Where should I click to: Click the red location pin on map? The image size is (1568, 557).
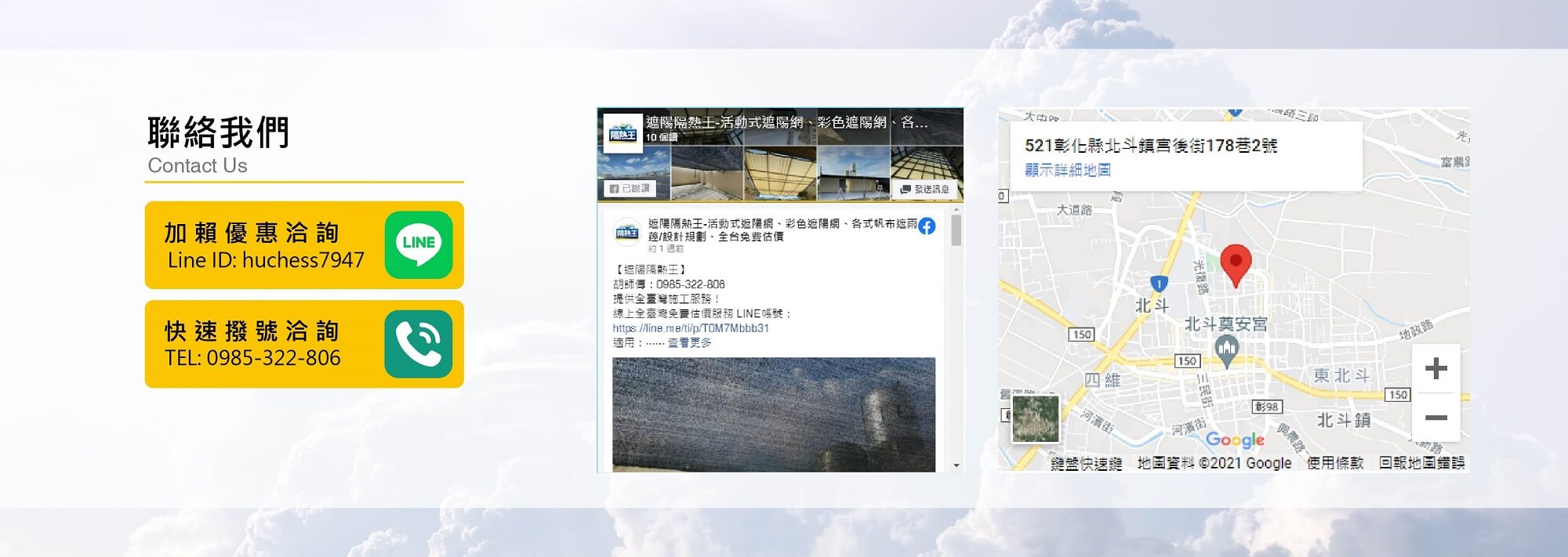click(x=1236, y=266)
